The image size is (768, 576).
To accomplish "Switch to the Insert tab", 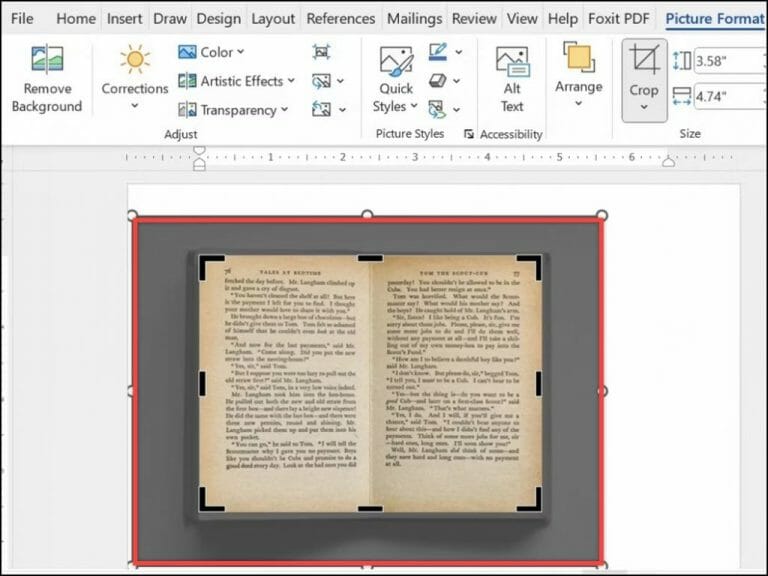I will point(124,19).
